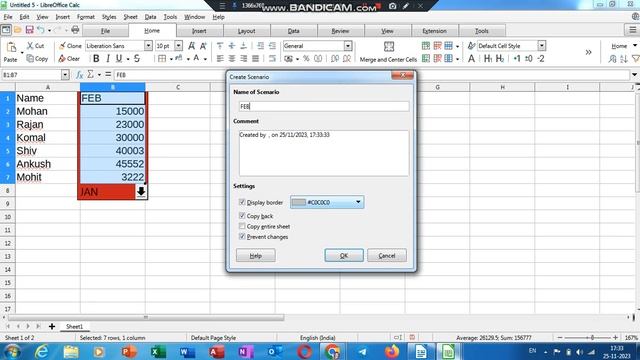The image size is (640, 360).
Task: Click Cancel in Create Scenario dialog
Action: point(387,256)
